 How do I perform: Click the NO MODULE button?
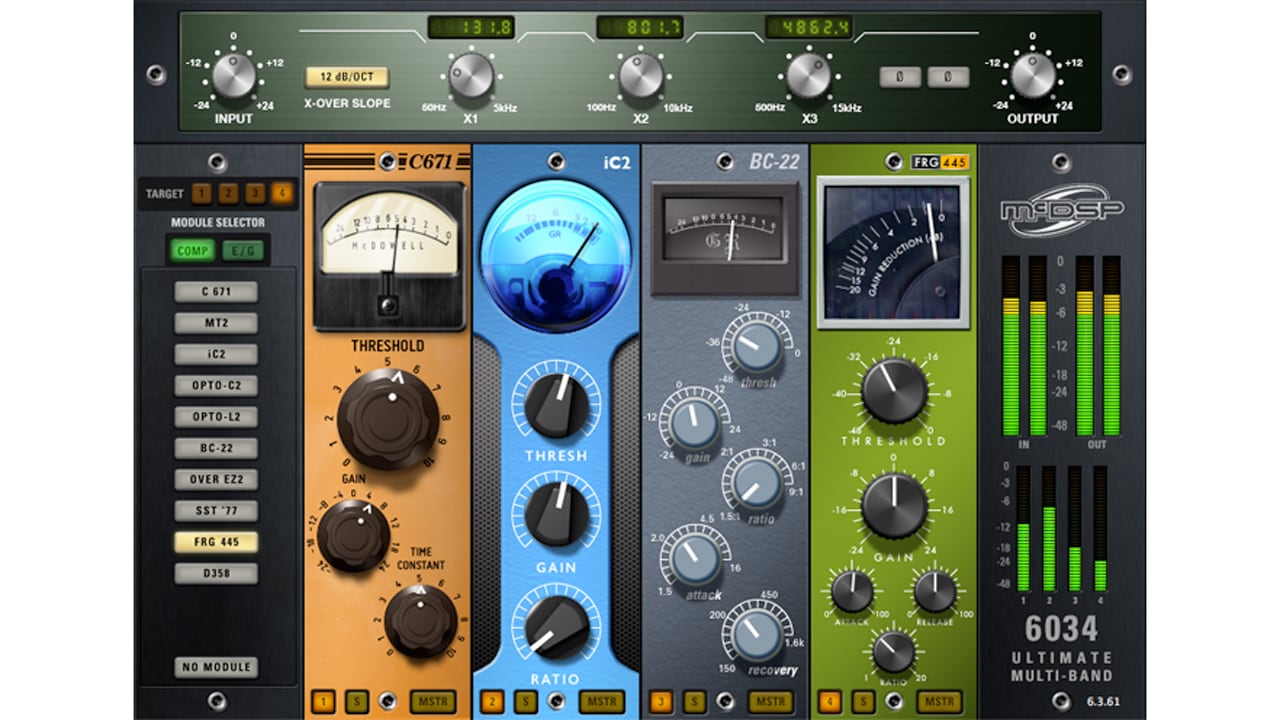pyautogui.click(x=216, y=667)
